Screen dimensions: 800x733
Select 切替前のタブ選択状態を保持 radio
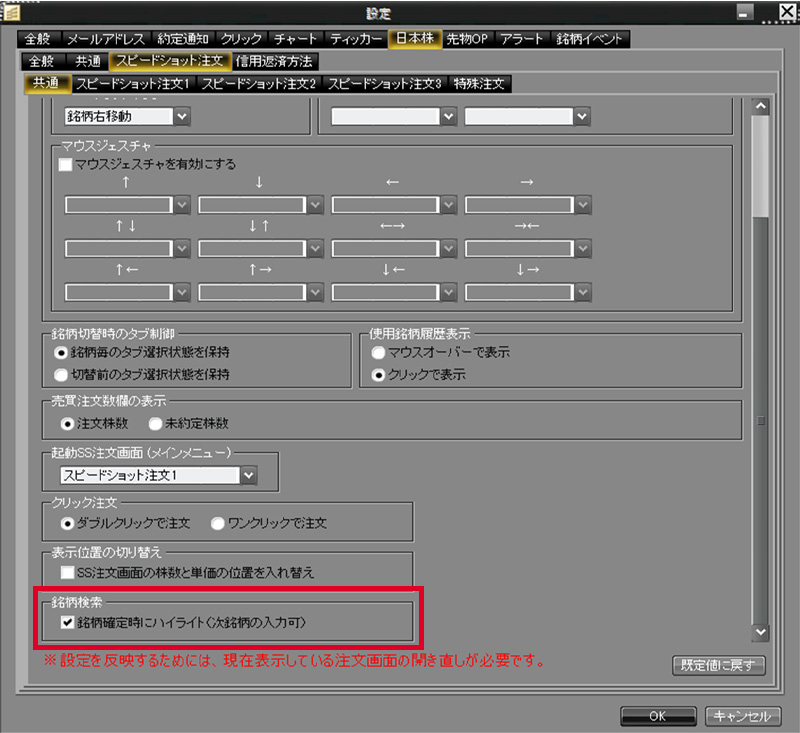[x=61, y=375]
